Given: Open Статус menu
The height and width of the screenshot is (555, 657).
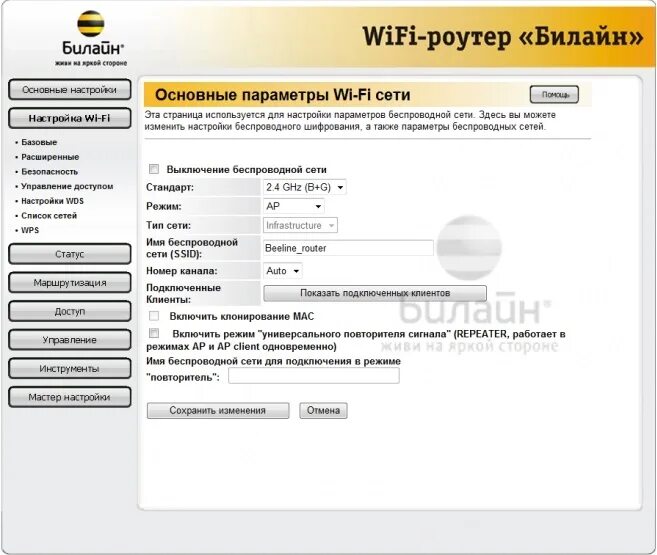Looking at the screenshot, I should point(70,254).
